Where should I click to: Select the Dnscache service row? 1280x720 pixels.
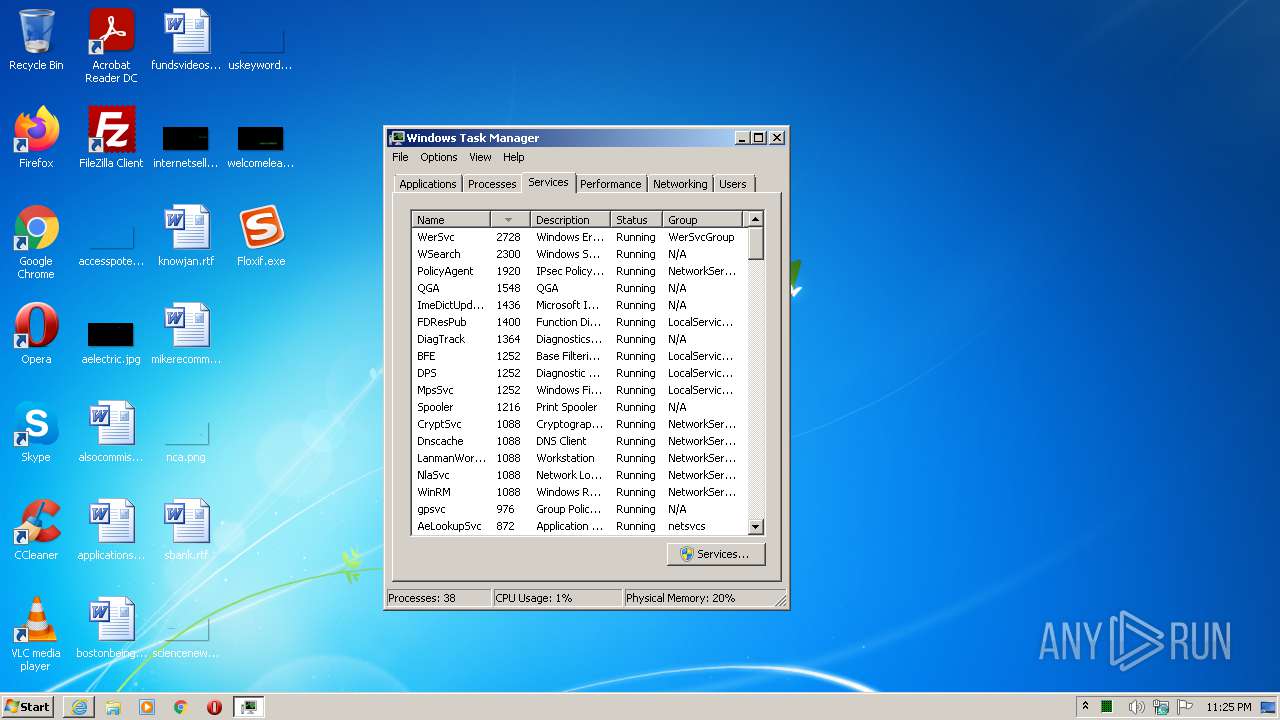[579, 441]
